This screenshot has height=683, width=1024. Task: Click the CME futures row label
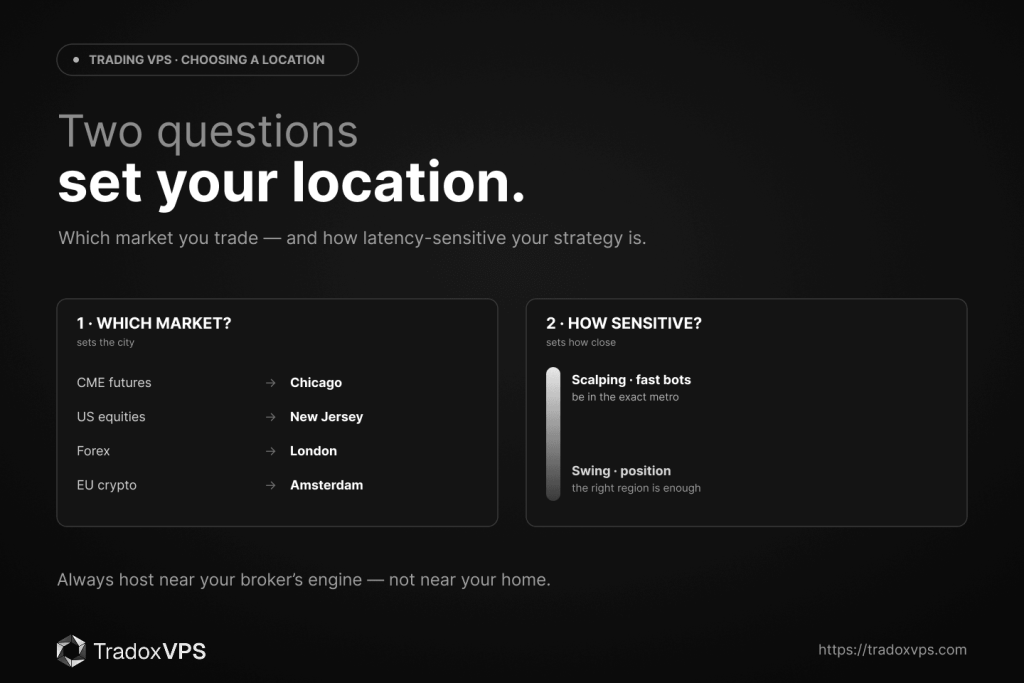(114, 383)
